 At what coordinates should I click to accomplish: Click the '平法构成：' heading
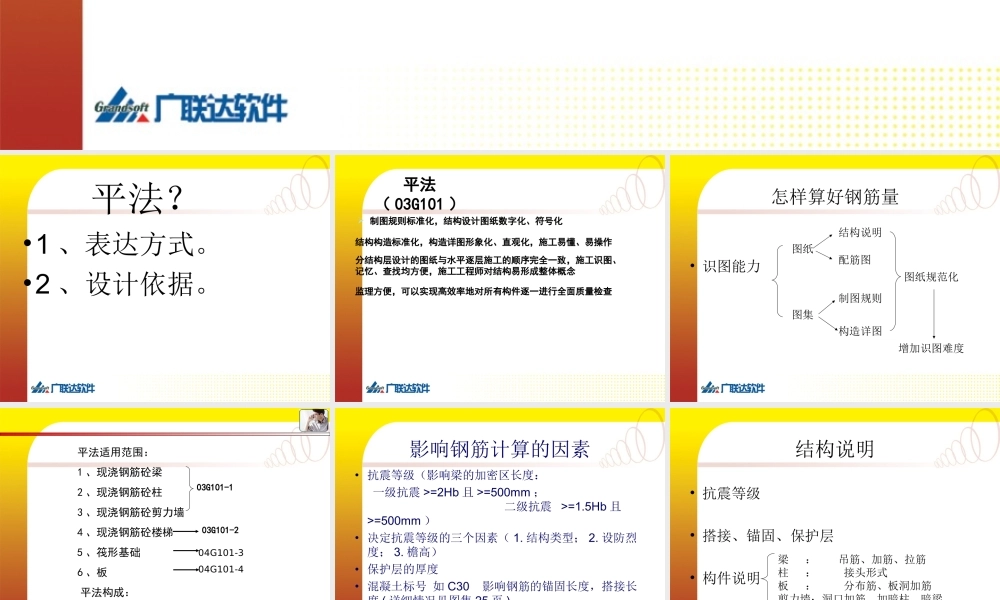[105, 592]
